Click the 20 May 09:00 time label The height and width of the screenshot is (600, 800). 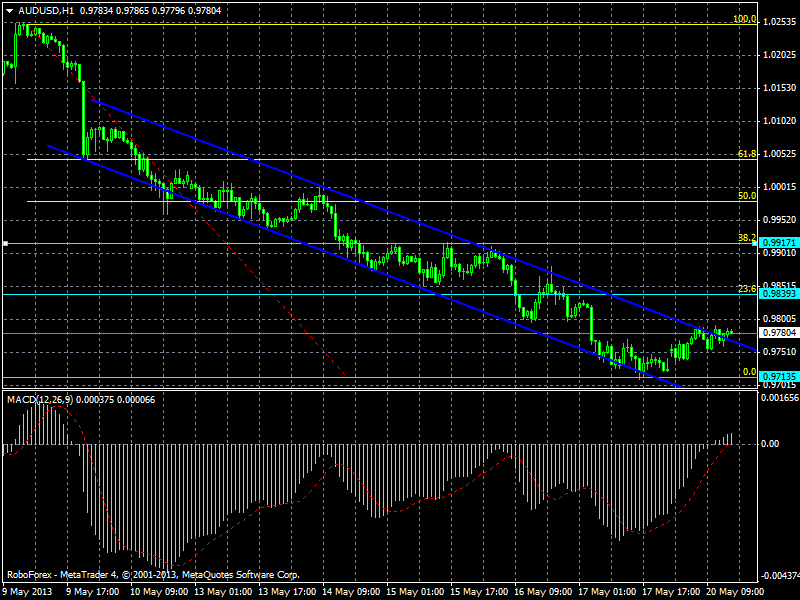[735, 592]
